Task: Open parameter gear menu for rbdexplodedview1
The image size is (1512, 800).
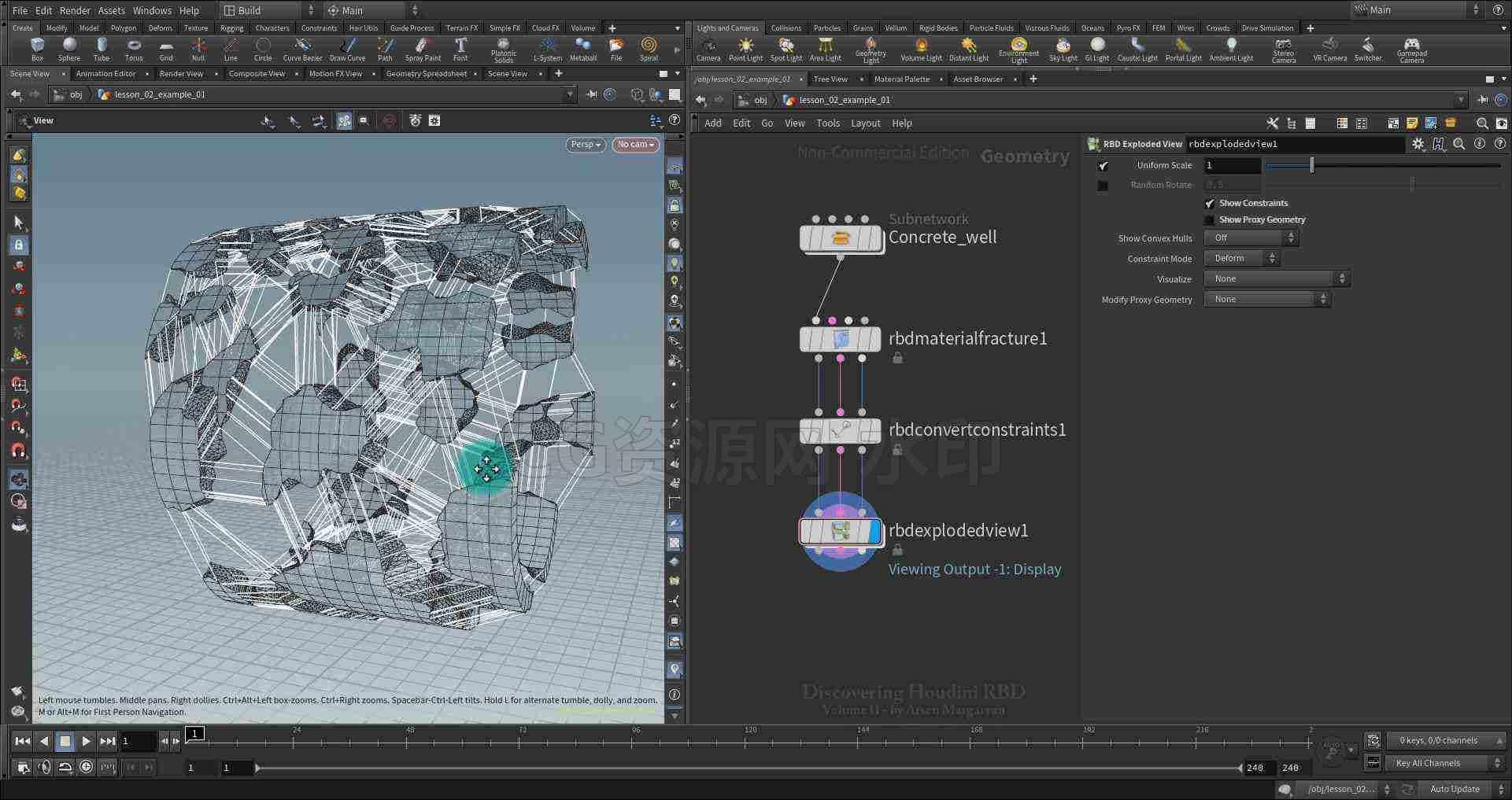Action: tap(1418, 144)
